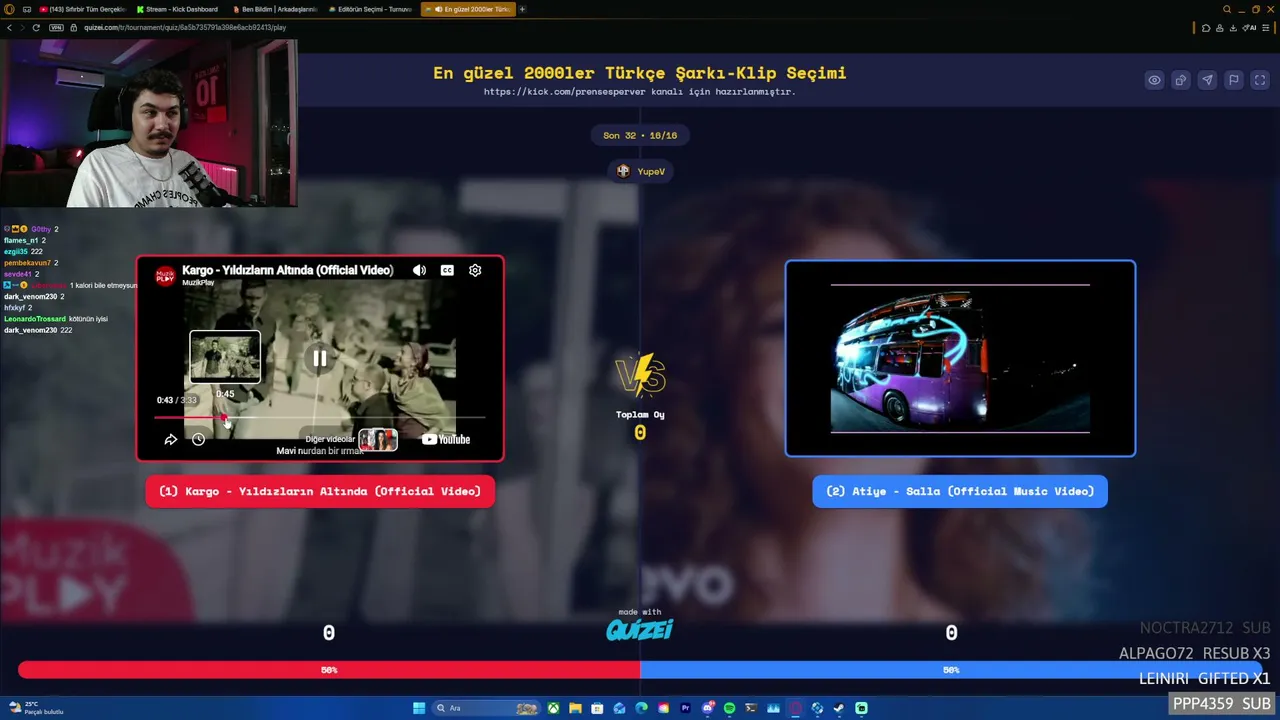Switch to the Stream - Kick Dashboard tab
This screenshot has height=720, width=1280.
click(178, 9)
